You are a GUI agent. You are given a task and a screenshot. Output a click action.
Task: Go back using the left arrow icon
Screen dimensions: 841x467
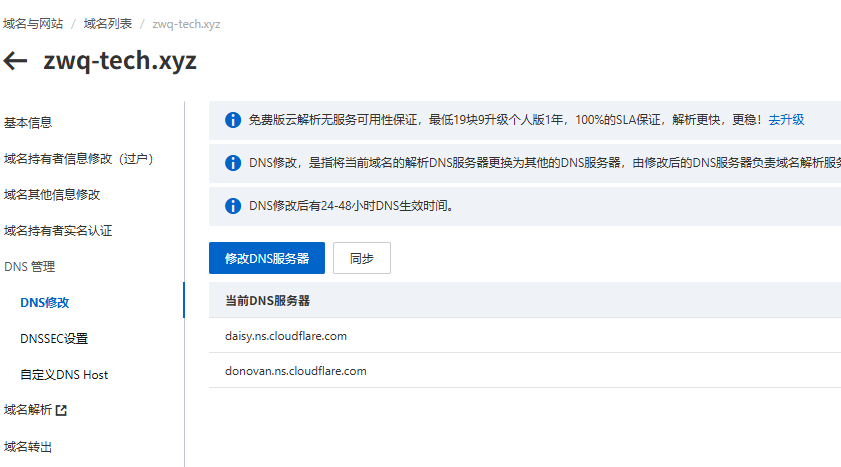16,61
